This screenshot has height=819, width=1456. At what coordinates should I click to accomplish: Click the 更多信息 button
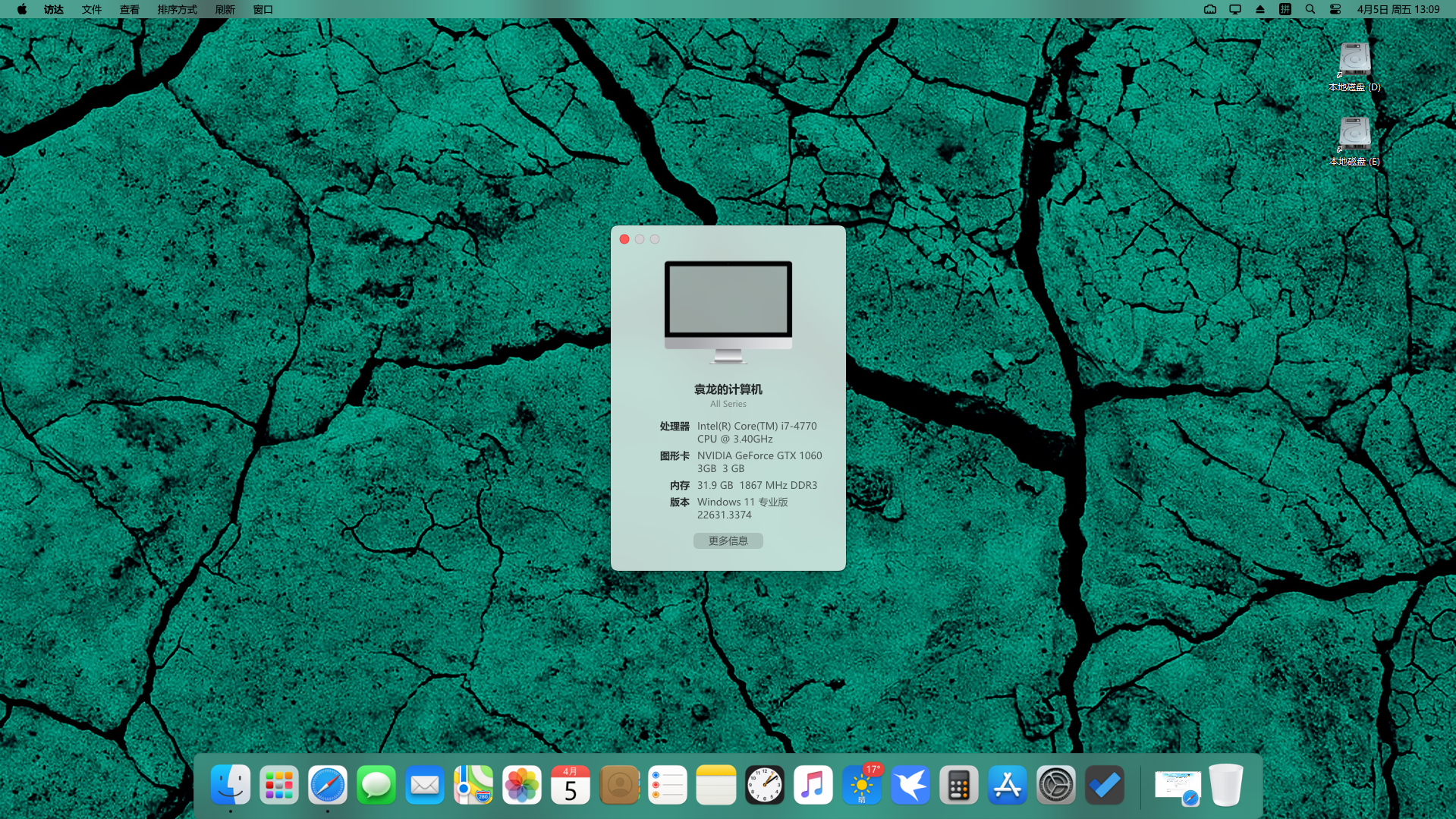coord(728,540)
